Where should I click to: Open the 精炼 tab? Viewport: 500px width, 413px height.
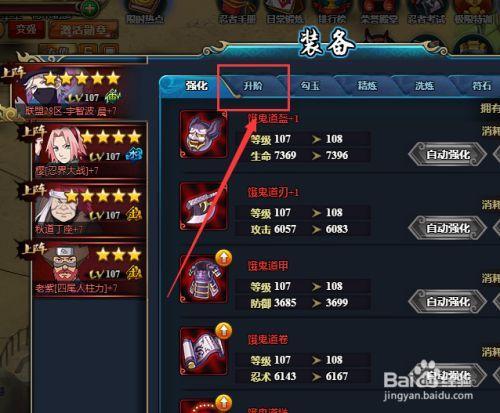point(367,86)
